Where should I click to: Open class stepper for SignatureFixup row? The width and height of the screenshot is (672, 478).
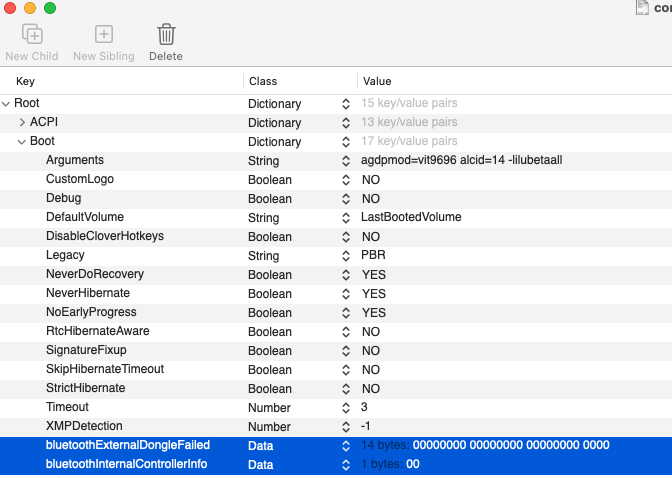click(x=346, y=351)
